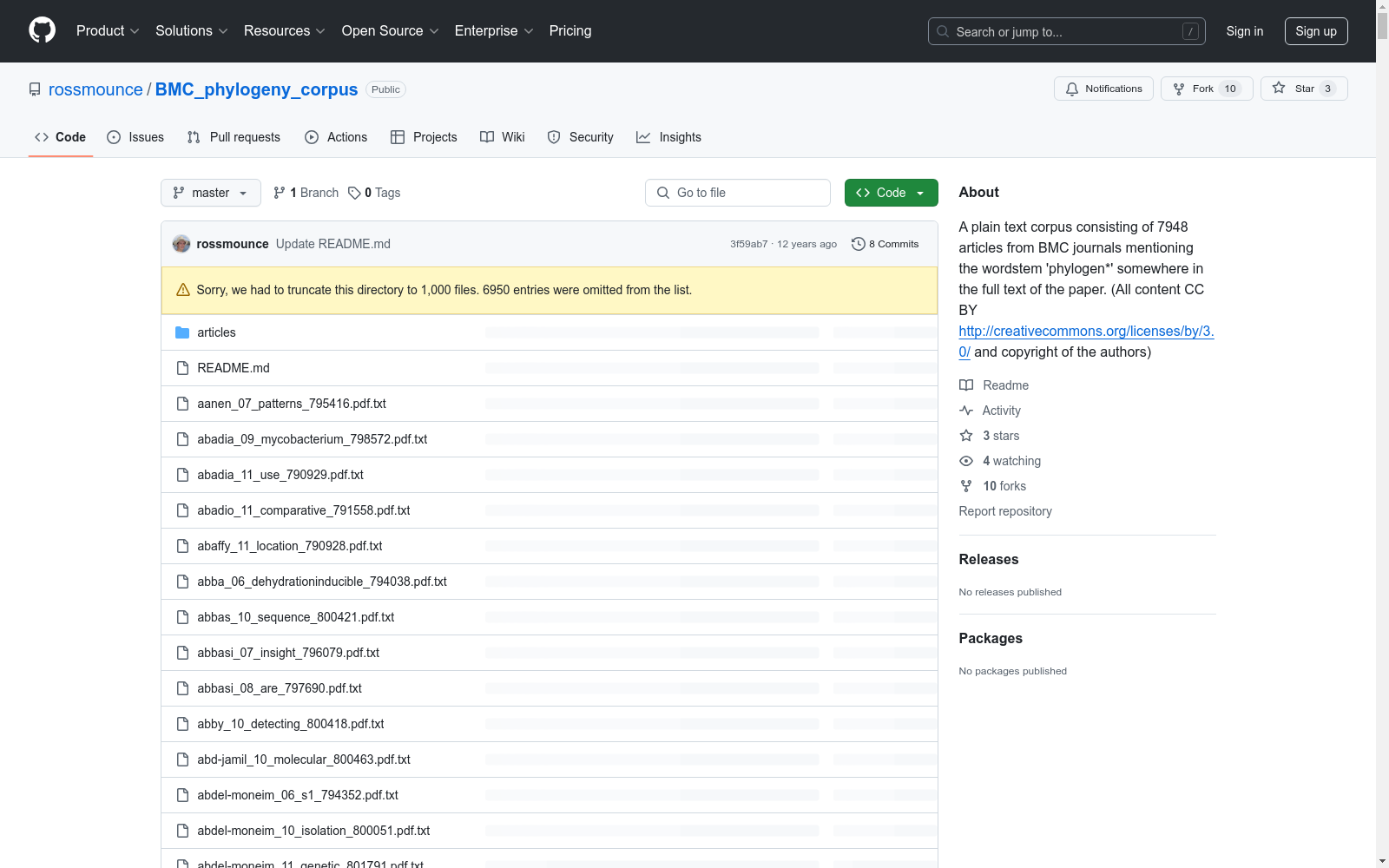Switch to the Security tab
The width and height of the screenshot is (1389, 868).
(580, 137)
